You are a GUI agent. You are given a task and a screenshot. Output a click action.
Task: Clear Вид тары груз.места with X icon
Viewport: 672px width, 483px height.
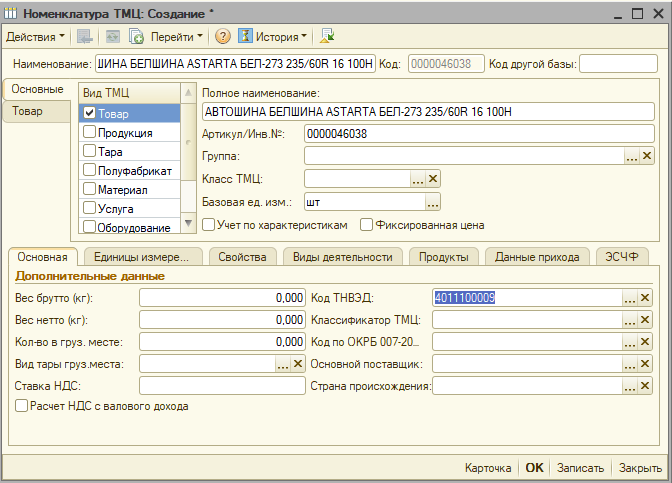pos(297,364)
